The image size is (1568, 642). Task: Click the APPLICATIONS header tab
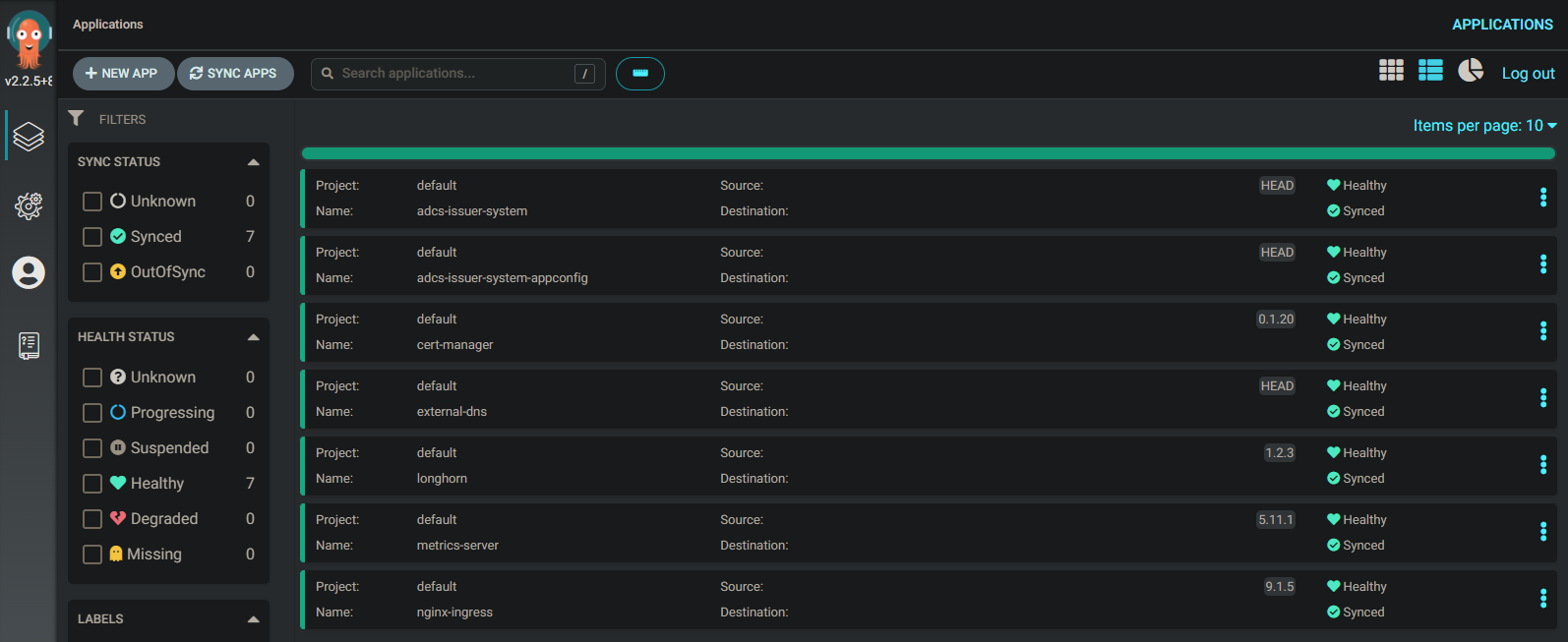pos(1502,25)
